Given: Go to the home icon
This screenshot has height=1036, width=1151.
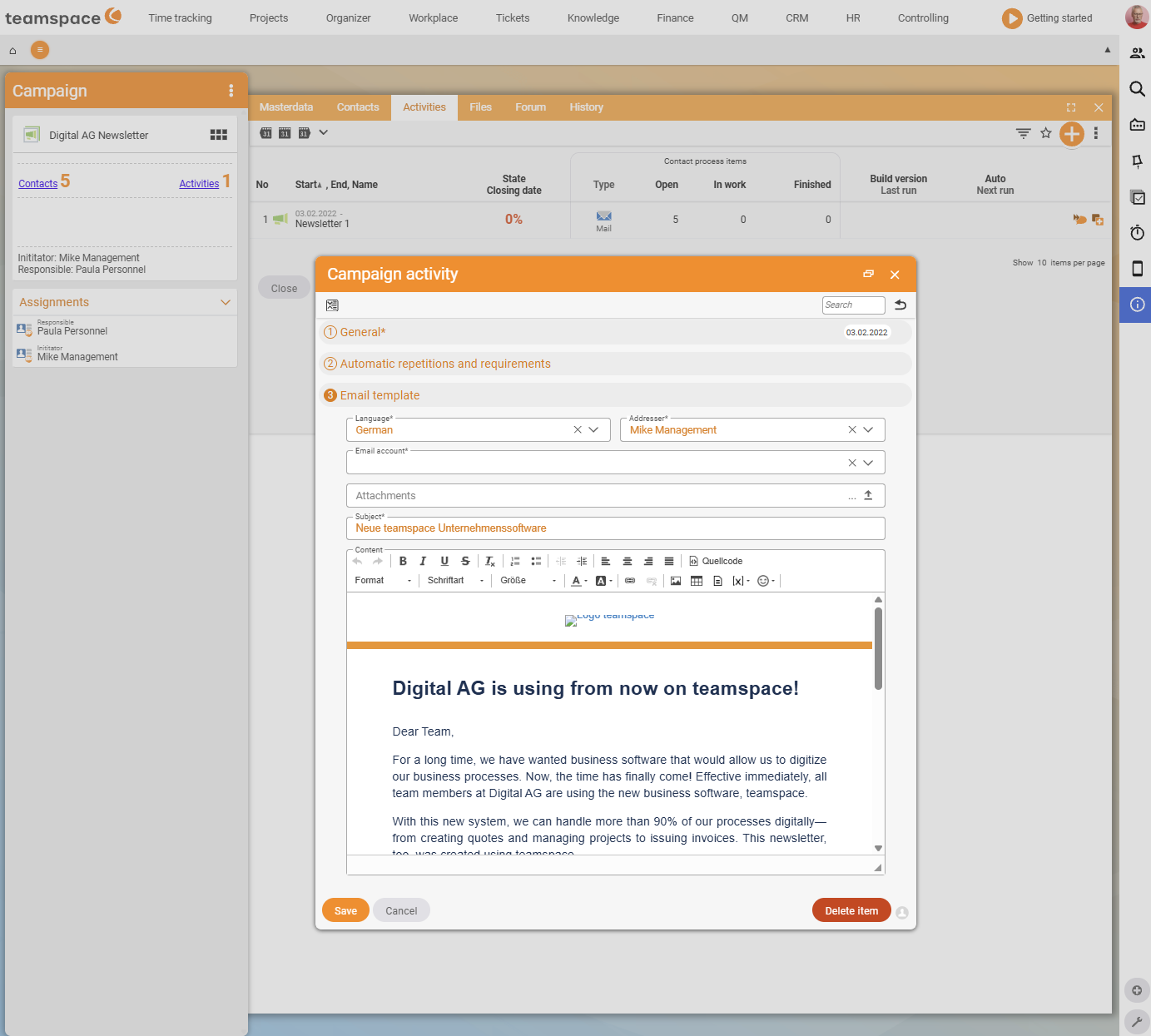Looking at the screenshot, I should (x=12, y=51).
